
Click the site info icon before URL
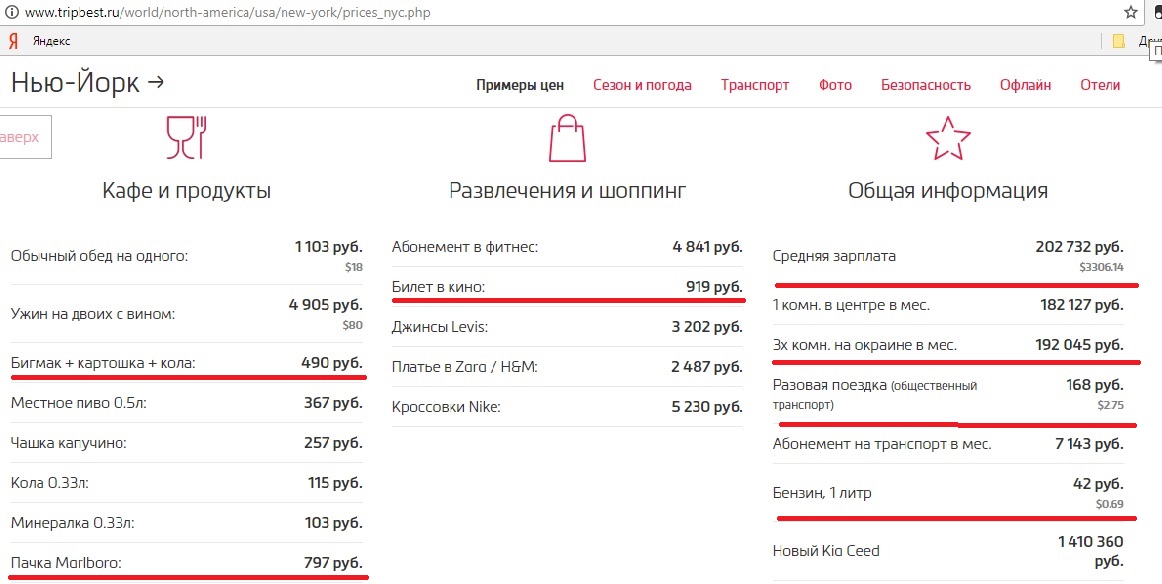11,13
